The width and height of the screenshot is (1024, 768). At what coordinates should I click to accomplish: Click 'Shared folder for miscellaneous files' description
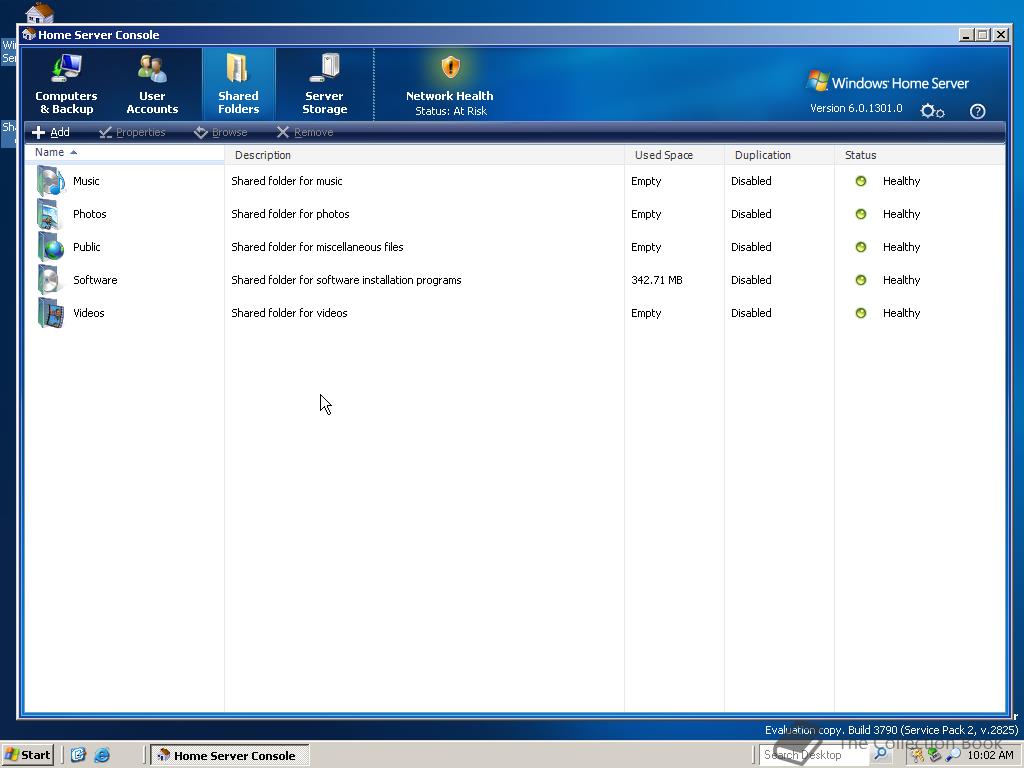pyautogui.click(x=317, y=247)
